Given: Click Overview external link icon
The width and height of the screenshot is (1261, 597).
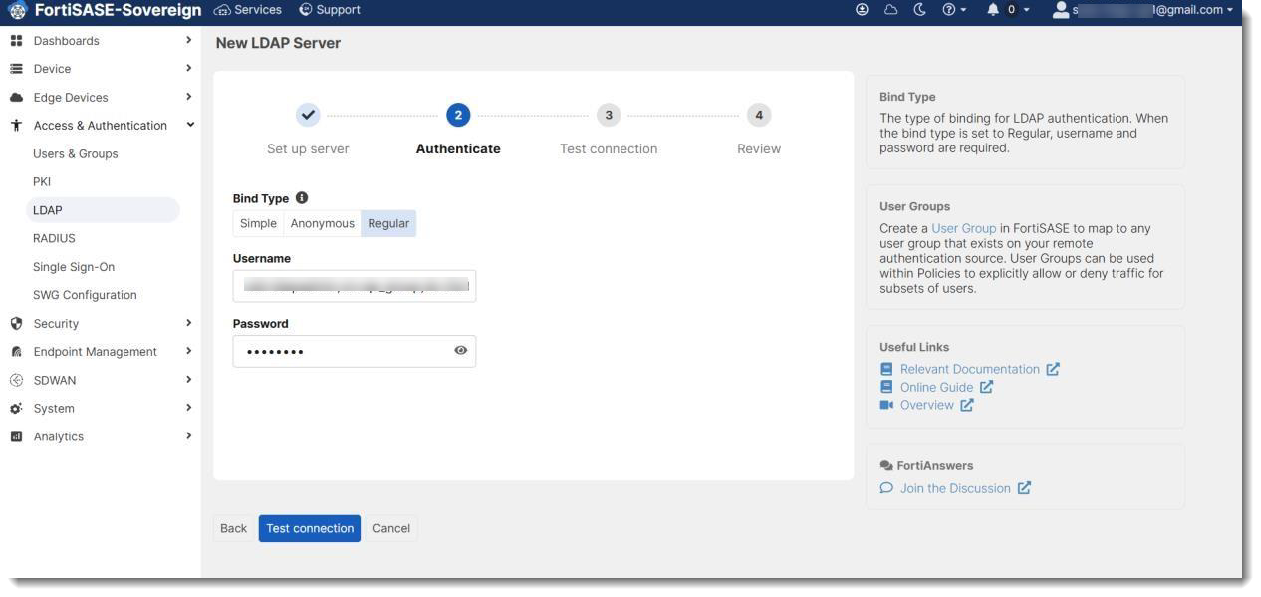Looking at the screenshot, I should pyautogui.click(x=967, y=405).
